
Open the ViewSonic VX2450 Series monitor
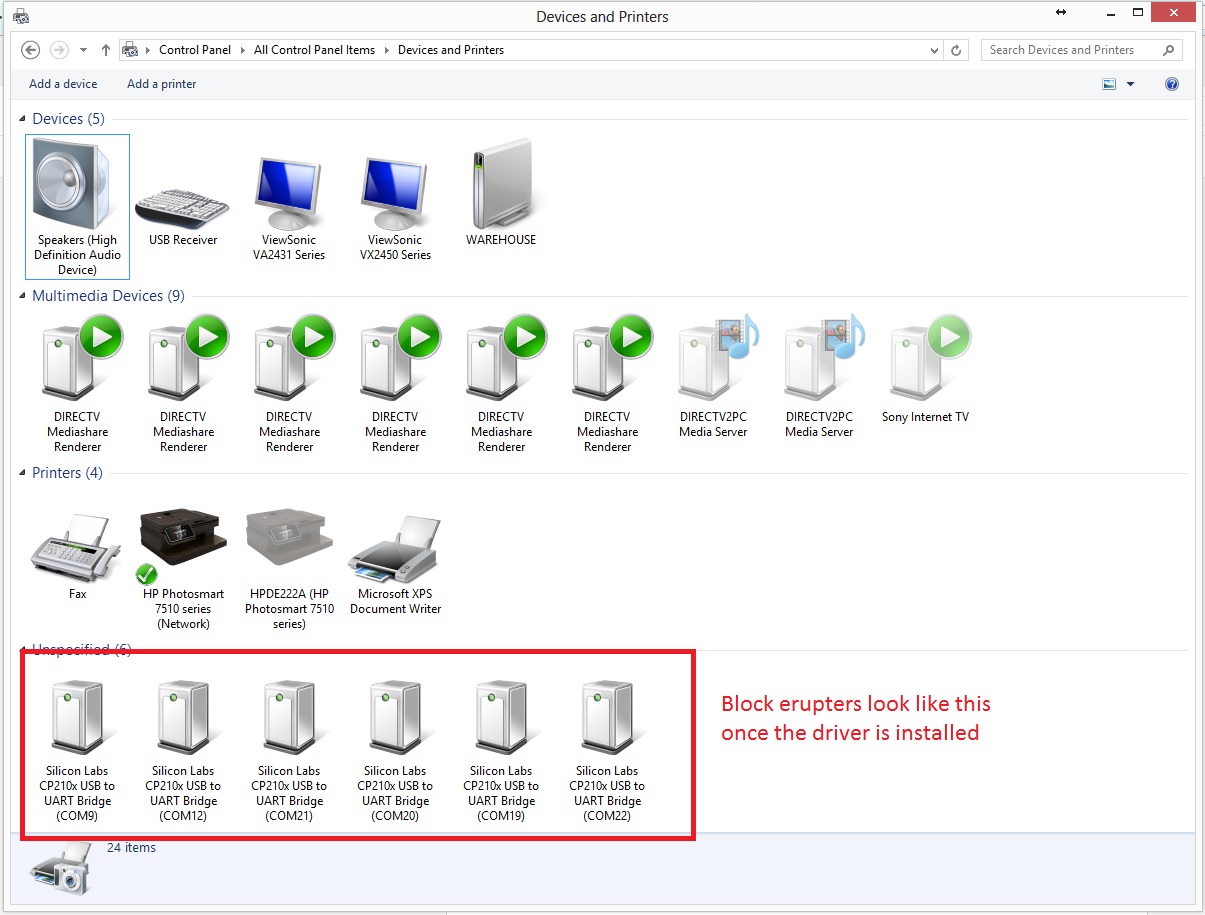395,208
